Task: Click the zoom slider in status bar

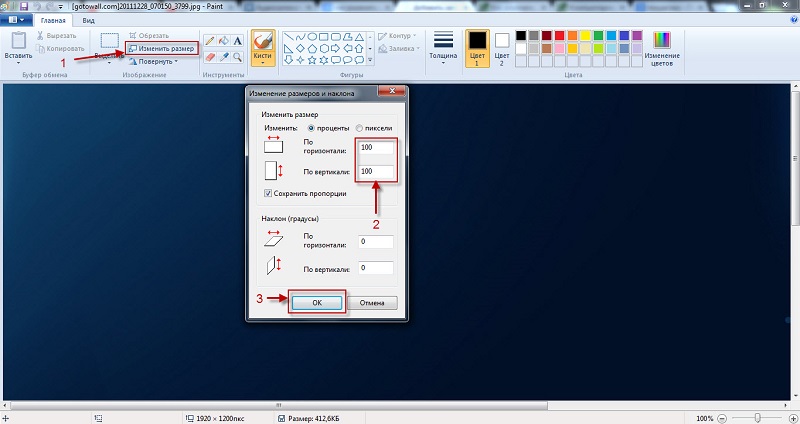Action: (x=758, y=418)
